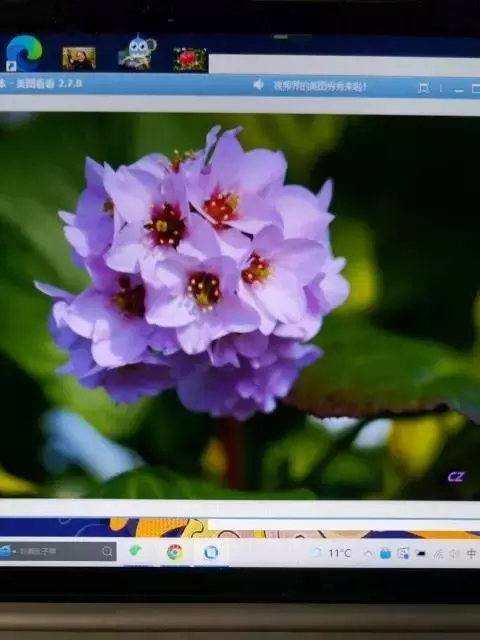This screenshot has height=640, width=480.
Task: Open the blue cartoon mascot desktop icon
Action: [x=137, y=52]
